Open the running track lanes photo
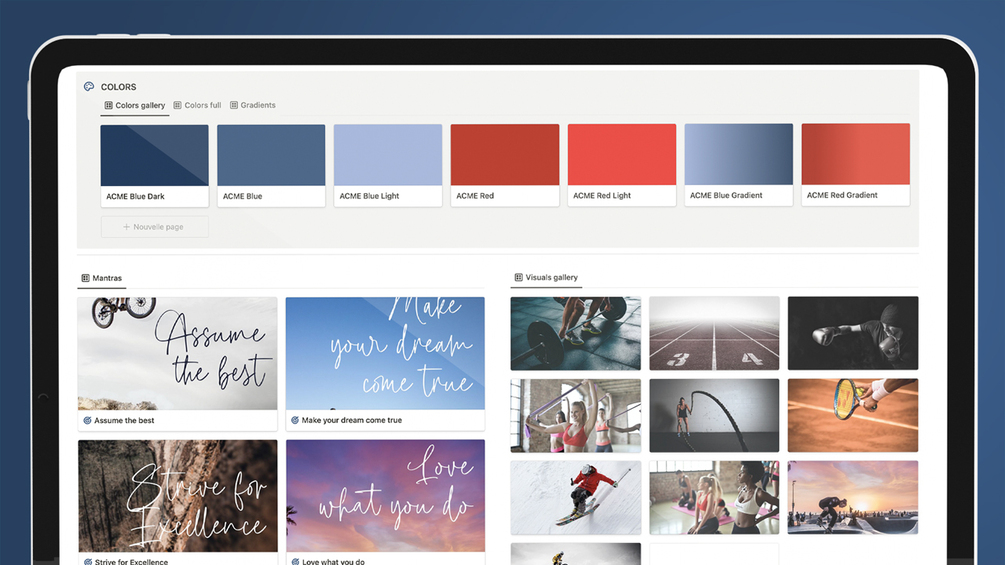The image size is (1005, 565). pos(714,333)
